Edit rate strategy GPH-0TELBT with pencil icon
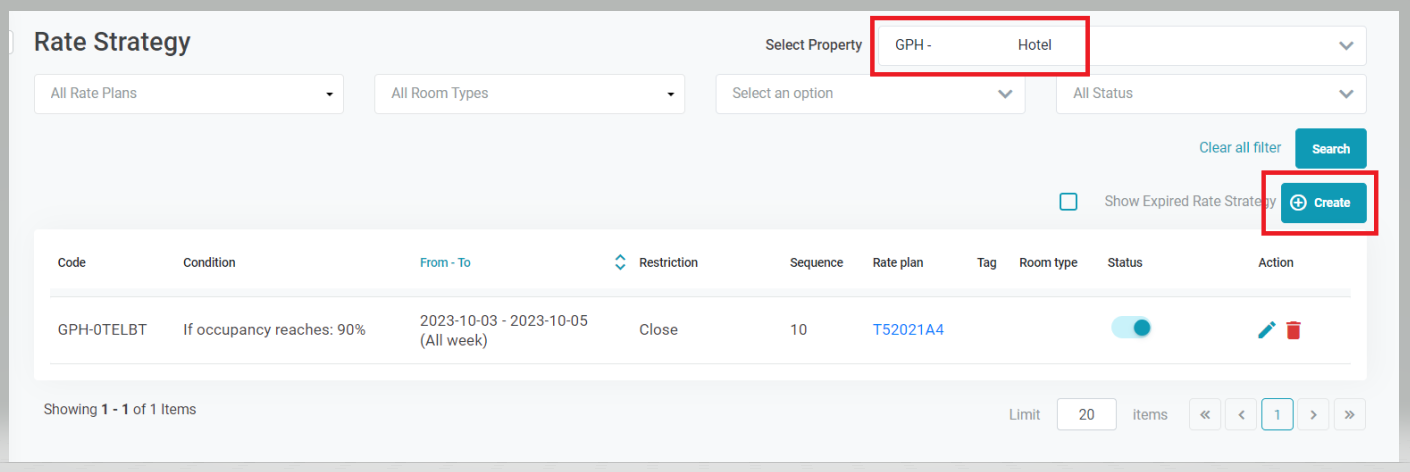The image size is (1410, 472). 1266,330
